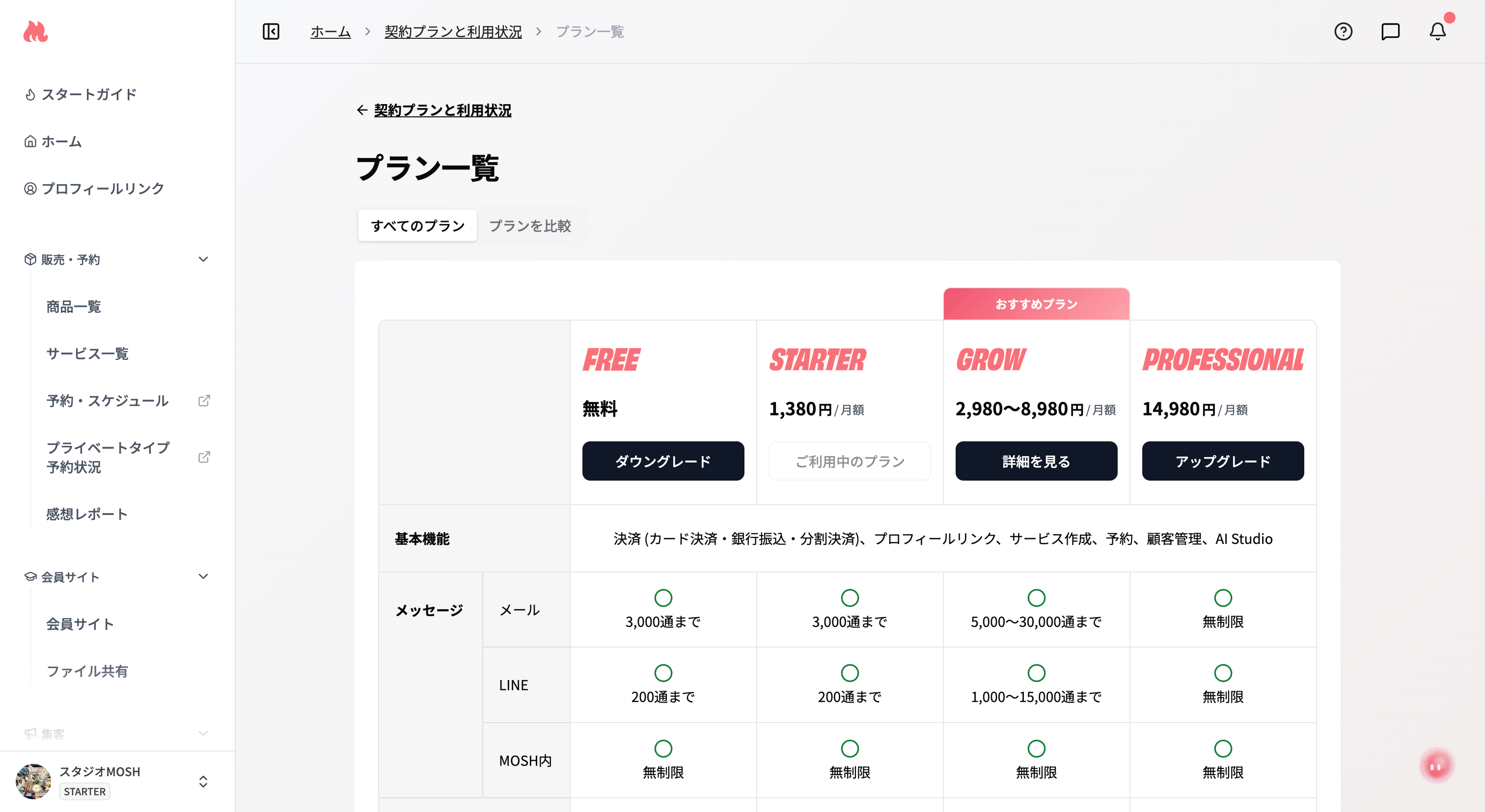Click the MOSH内 row label

click(x=525, y=761)
